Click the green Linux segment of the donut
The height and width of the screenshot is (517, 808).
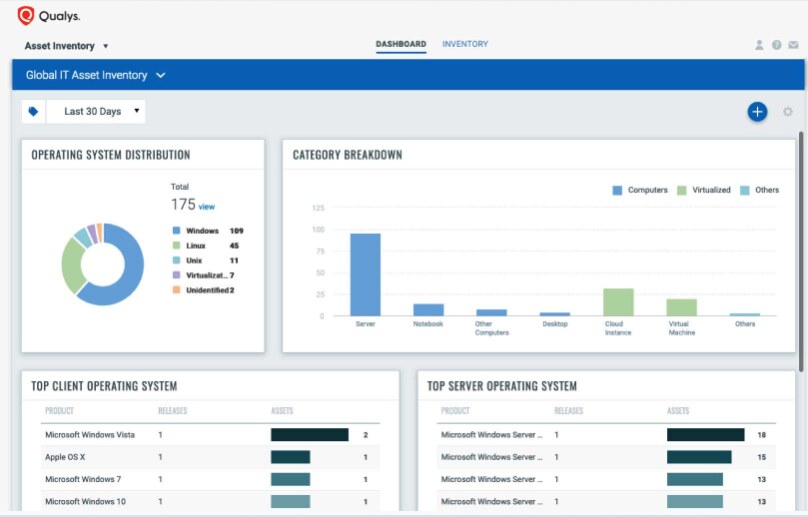pos(73,265)
